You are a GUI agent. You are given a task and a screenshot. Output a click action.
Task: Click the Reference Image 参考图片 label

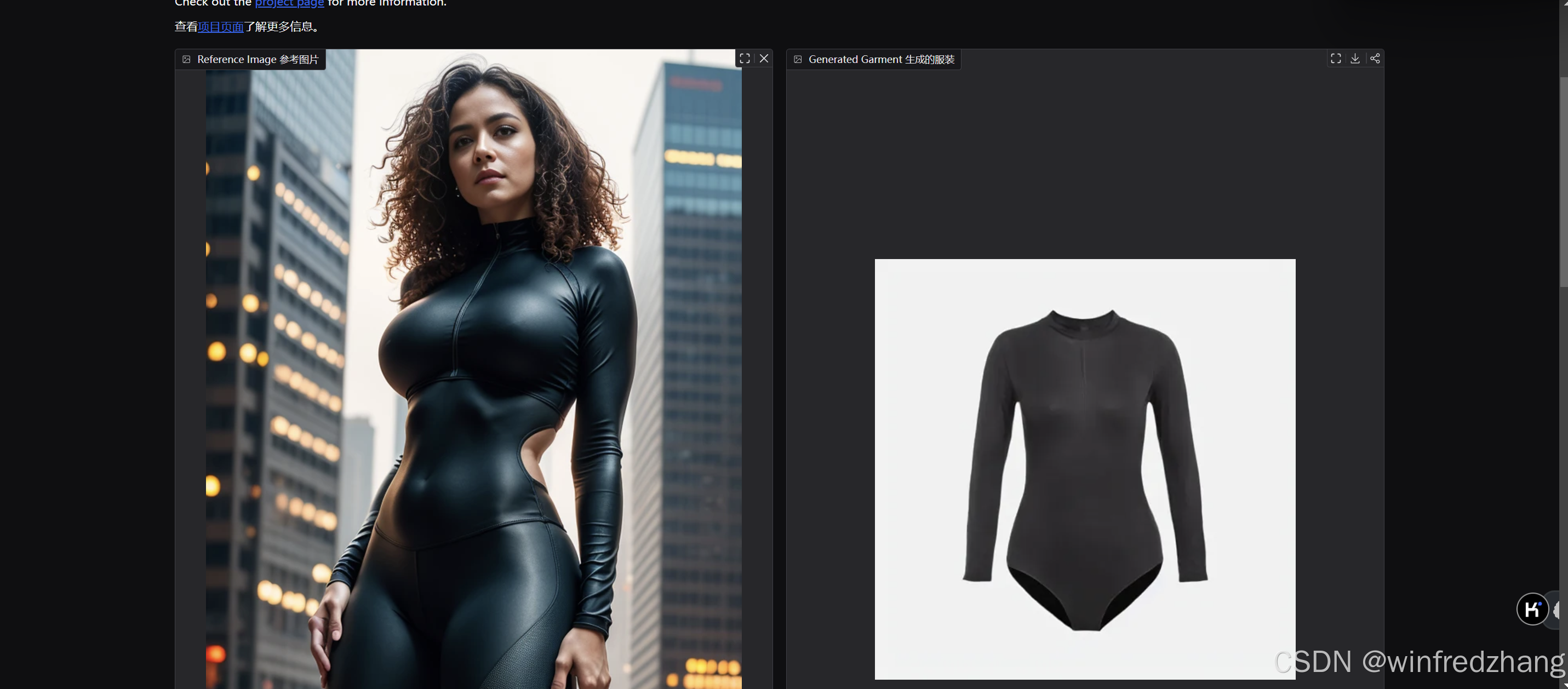(257, 60)
